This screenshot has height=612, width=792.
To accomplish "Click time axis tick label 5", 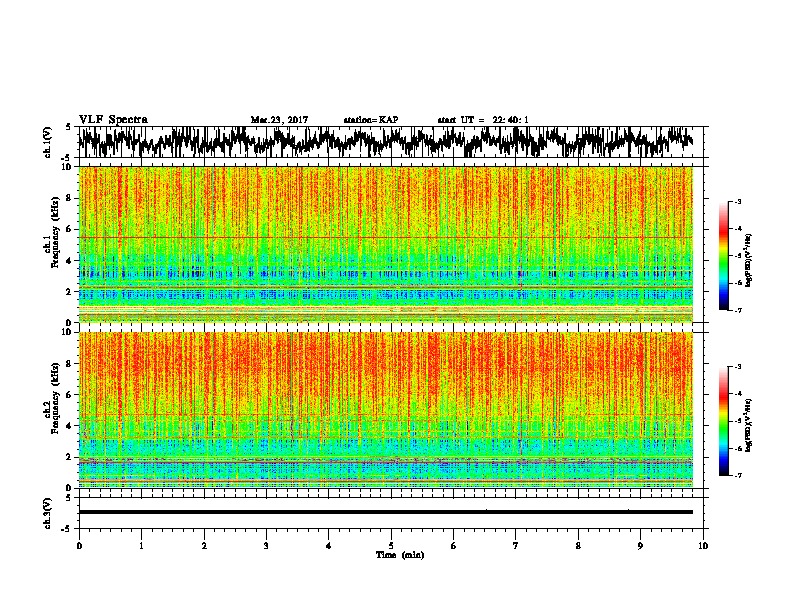I will [x=391, y=546].
